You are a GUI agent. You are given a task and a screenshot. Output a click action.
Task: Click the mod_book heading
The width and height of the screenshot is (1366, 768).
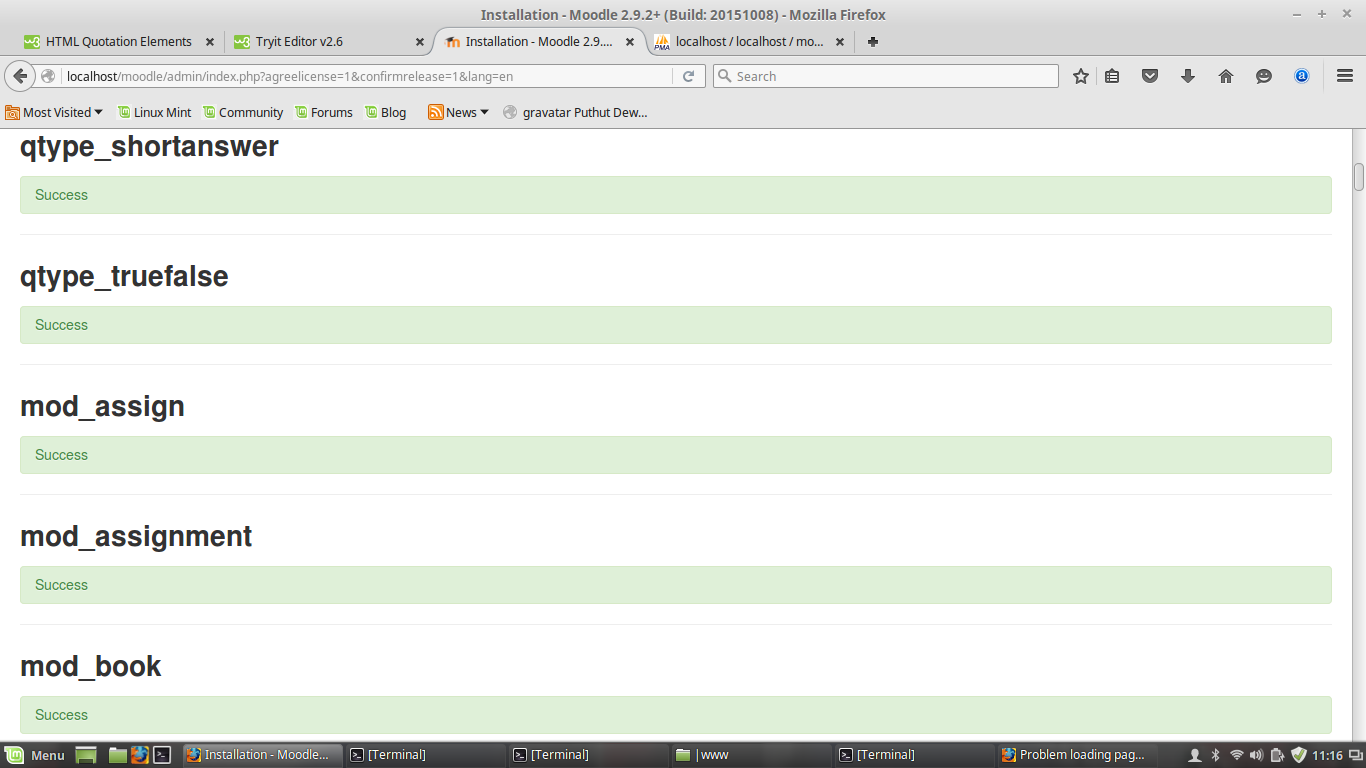(x=90, y=667)
